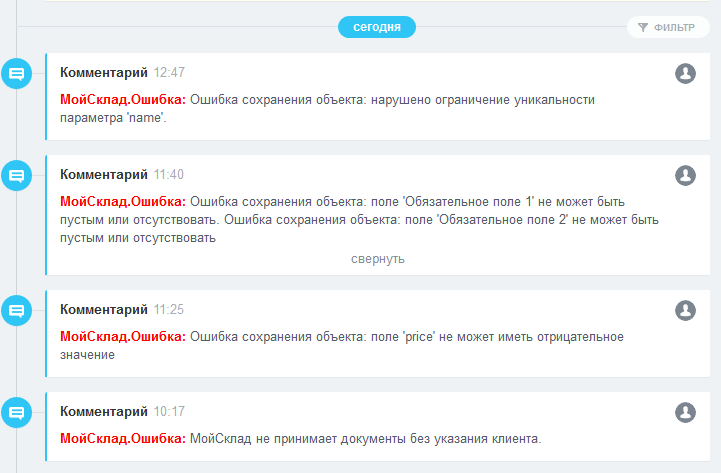Click the сегодня date badge

pyautogui.click(x=376, y=27)
